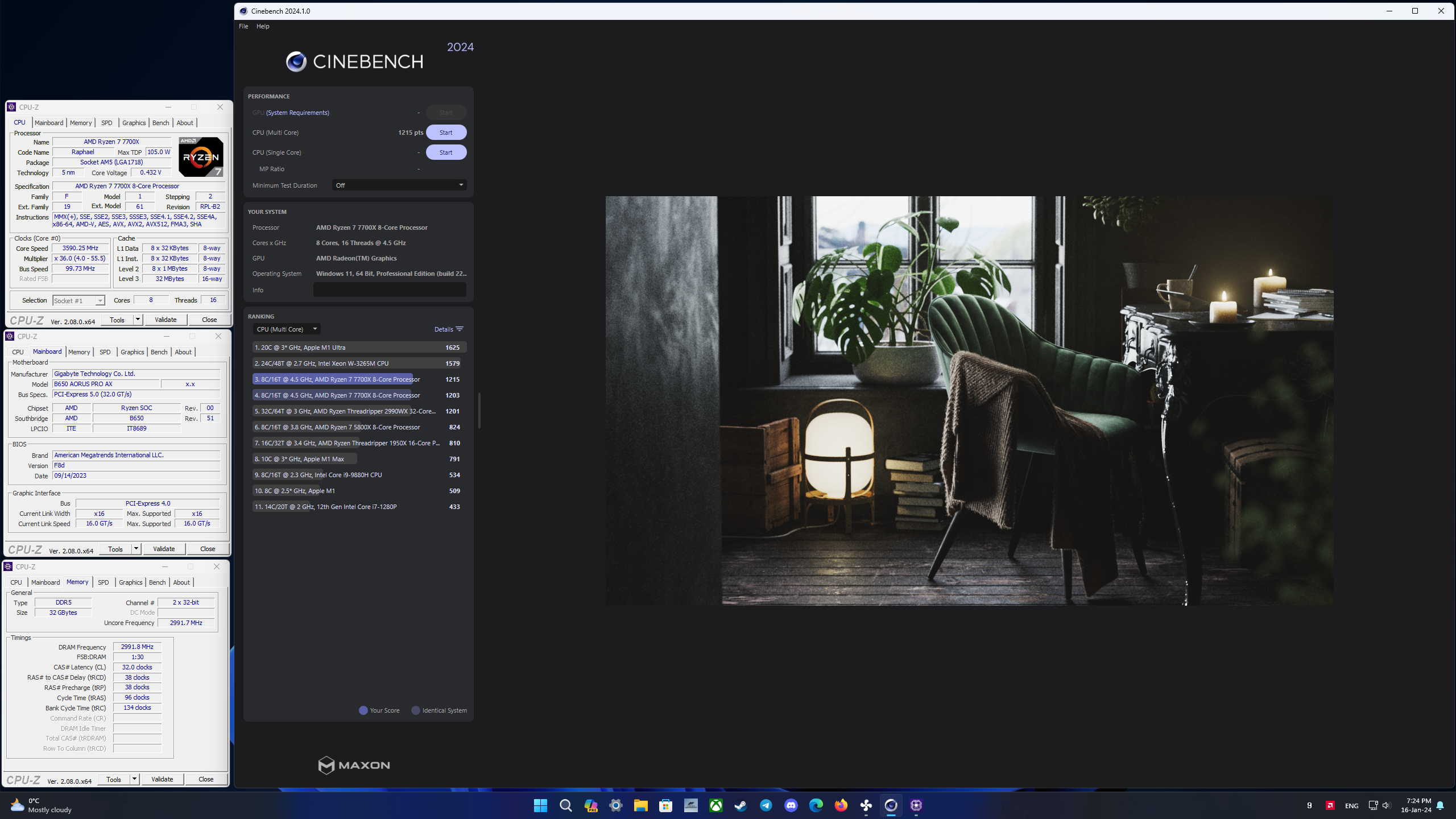Image resolution: width=1456 pixels, height=819 pixels.
Task: Open the Socket #1 selection dropdown
Action: pos(79,301)
